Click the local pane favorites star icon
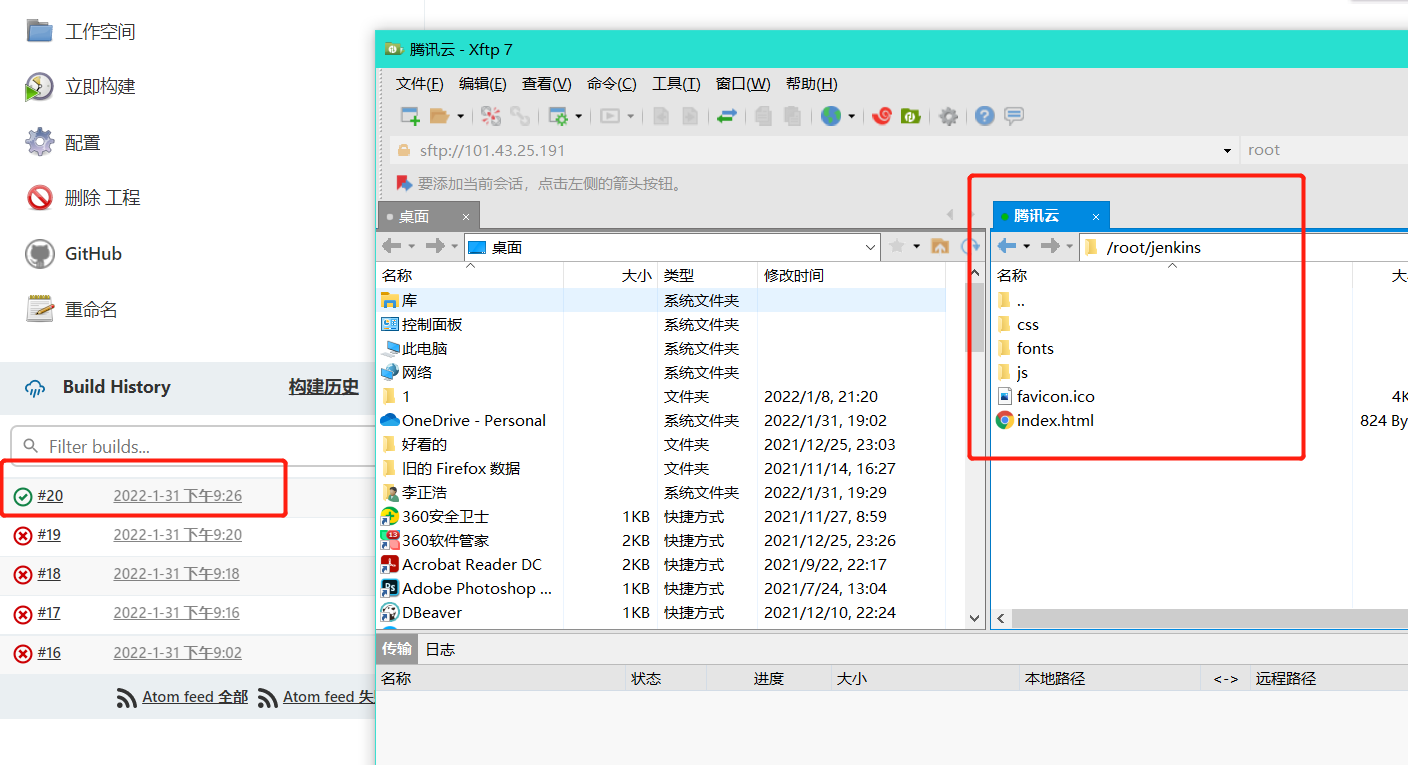 [x=897, y=246]
